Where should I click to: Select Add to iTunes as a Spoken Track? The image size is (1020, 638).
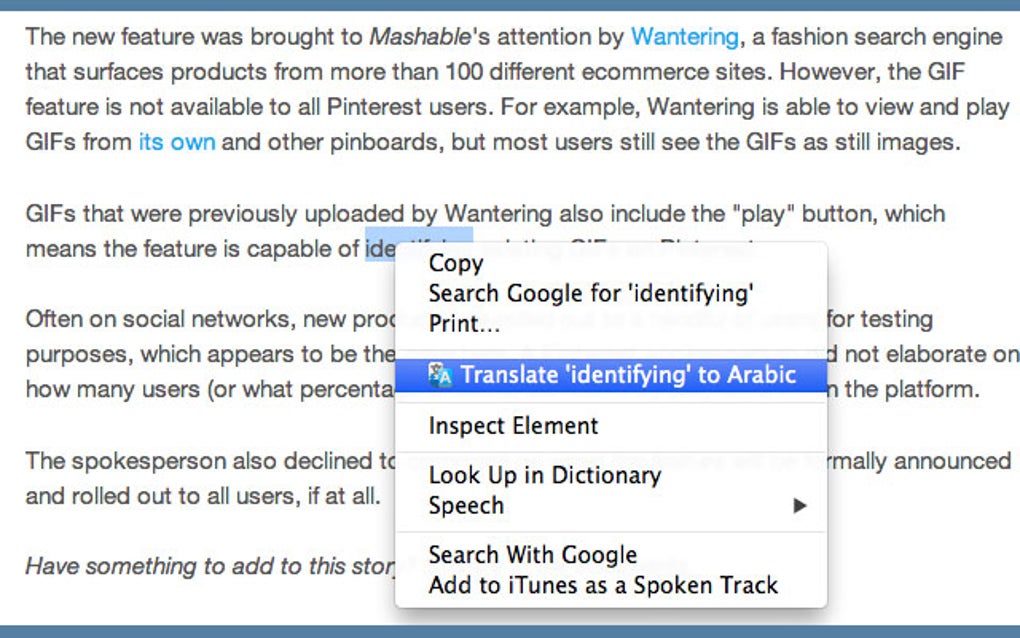coord(603,585)
